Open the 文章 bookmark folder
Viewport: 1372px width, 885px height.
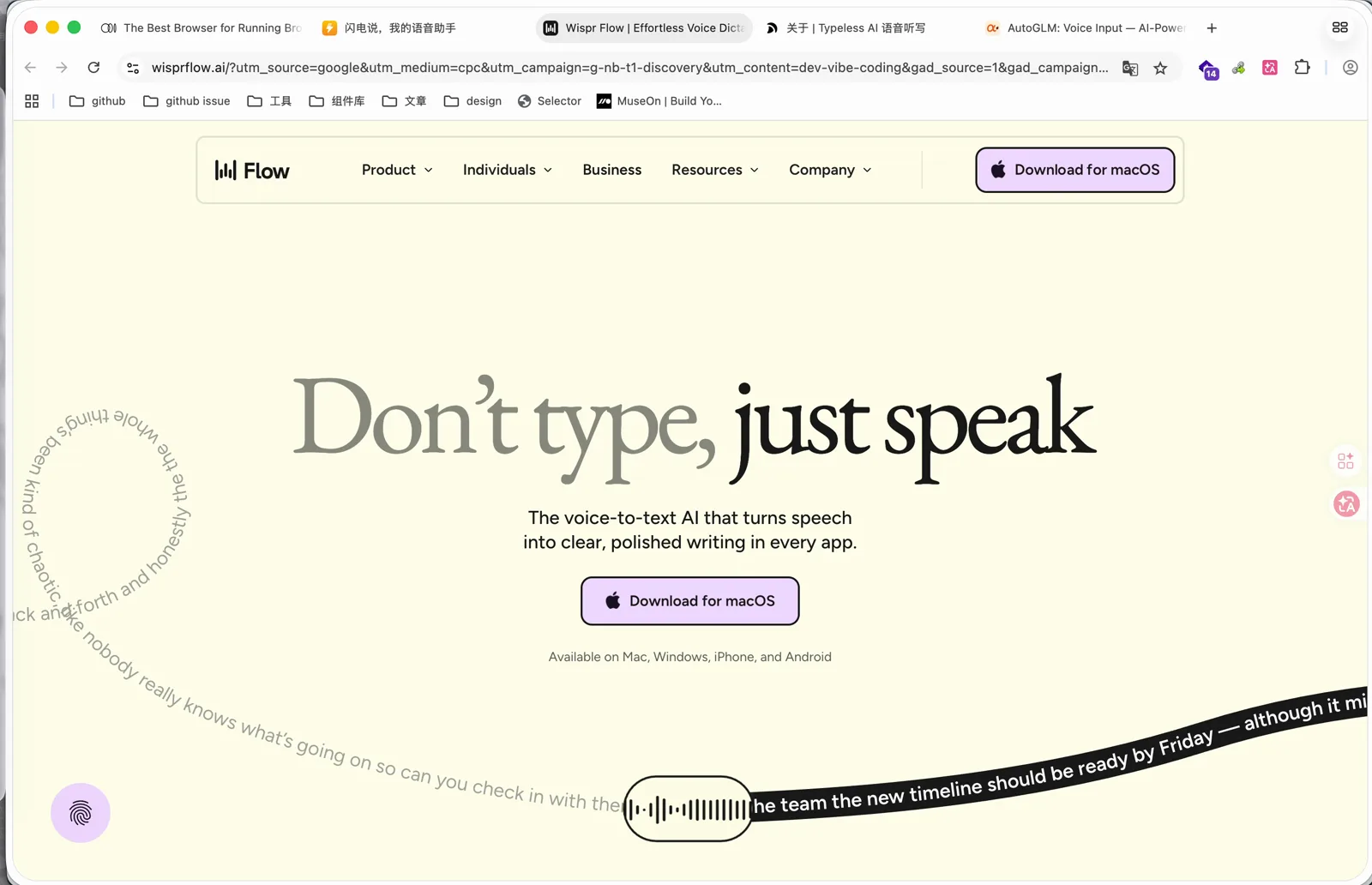click(404, 101)
